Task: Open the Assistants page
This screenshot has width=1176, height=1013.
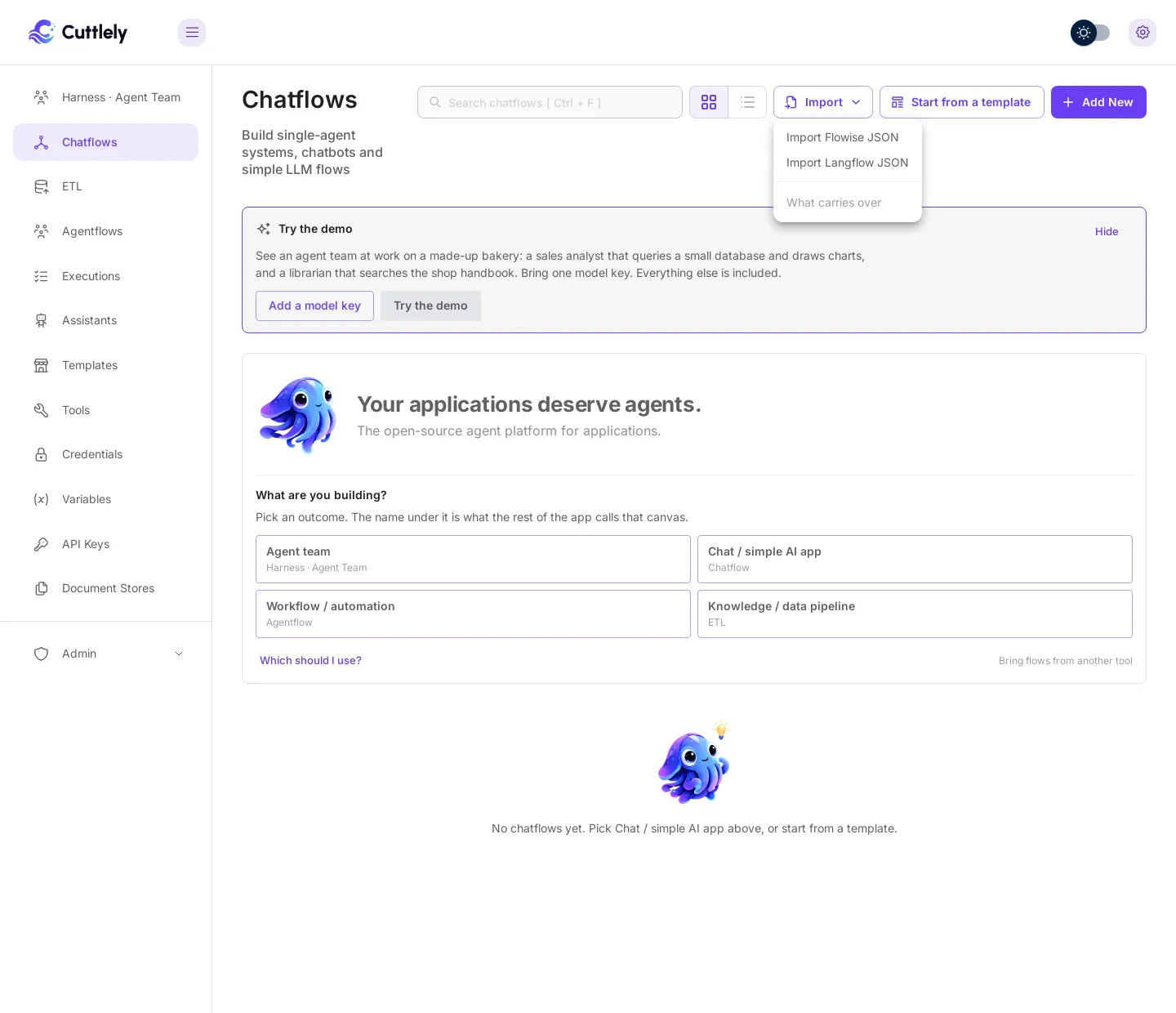Action: click(105, 320)
